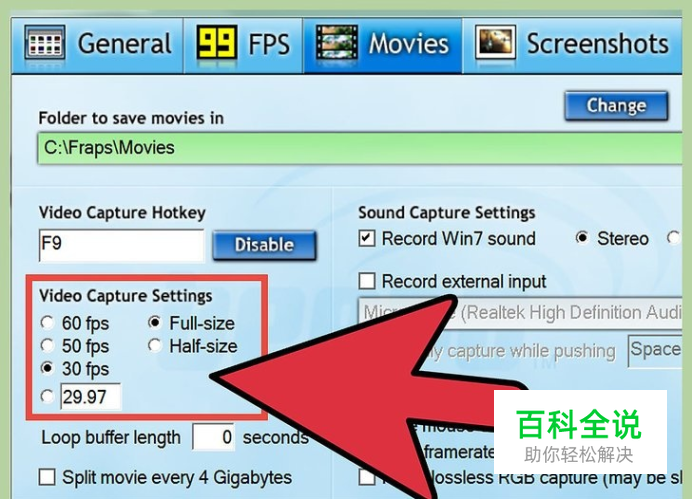The width and height of the screenshot is (692, 499).
Task: Toggle Record Win7 sound checkbox
Action: click(x=367, y=238)
